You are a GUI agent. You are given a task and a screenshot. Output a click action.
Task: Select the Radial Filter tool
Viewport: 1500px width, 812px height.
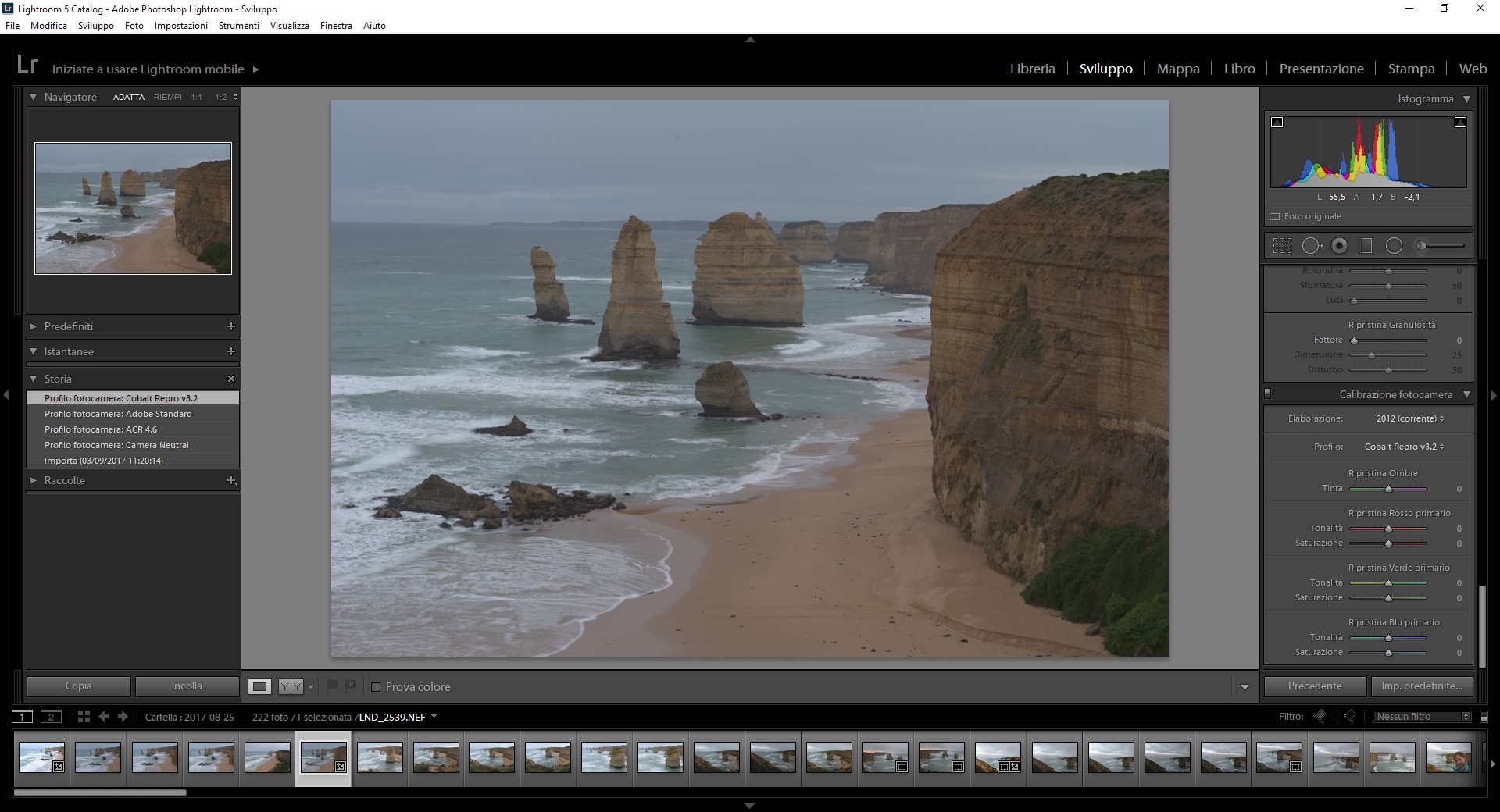tap(1394, 246)
